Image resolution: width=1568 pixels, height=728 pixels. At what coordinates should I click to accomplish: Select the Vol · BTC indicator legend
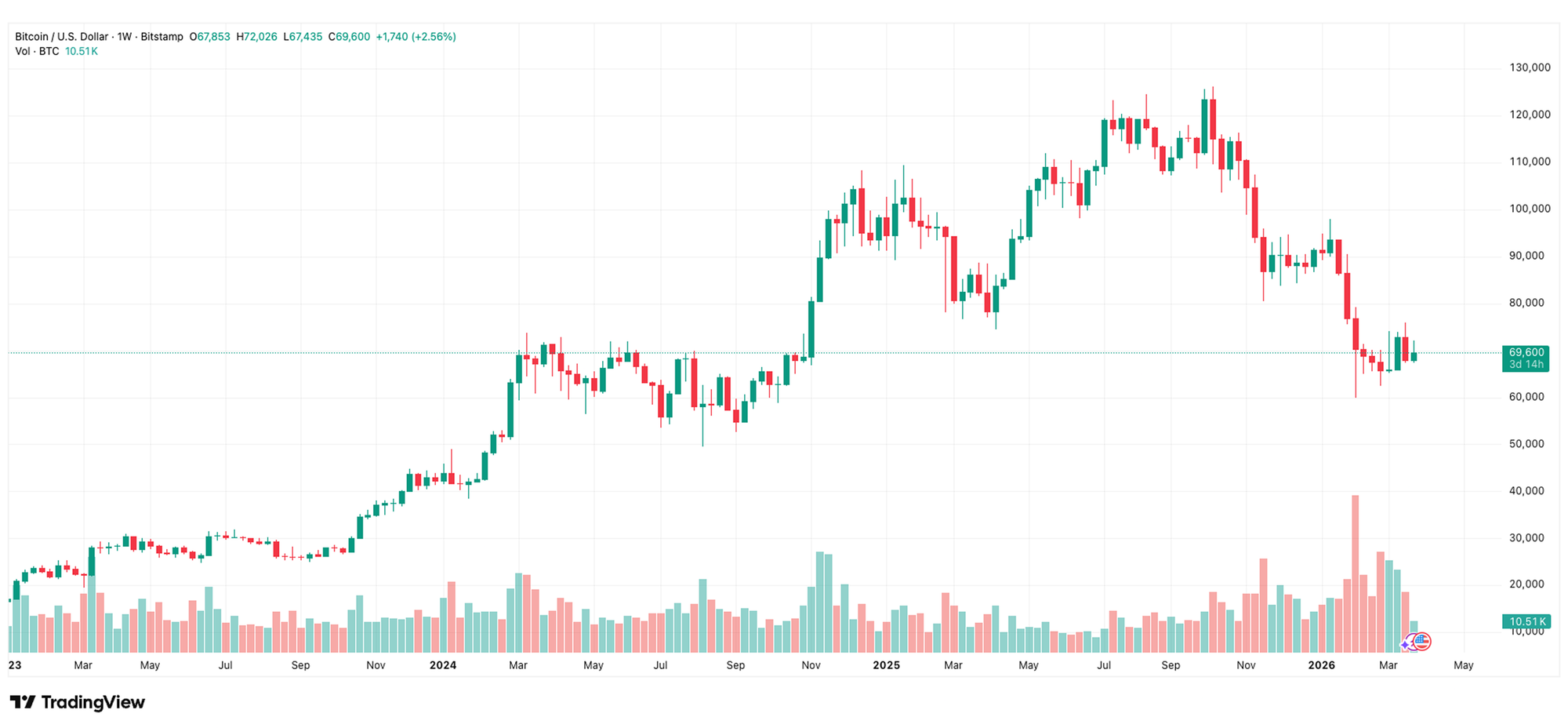(37, 52)
